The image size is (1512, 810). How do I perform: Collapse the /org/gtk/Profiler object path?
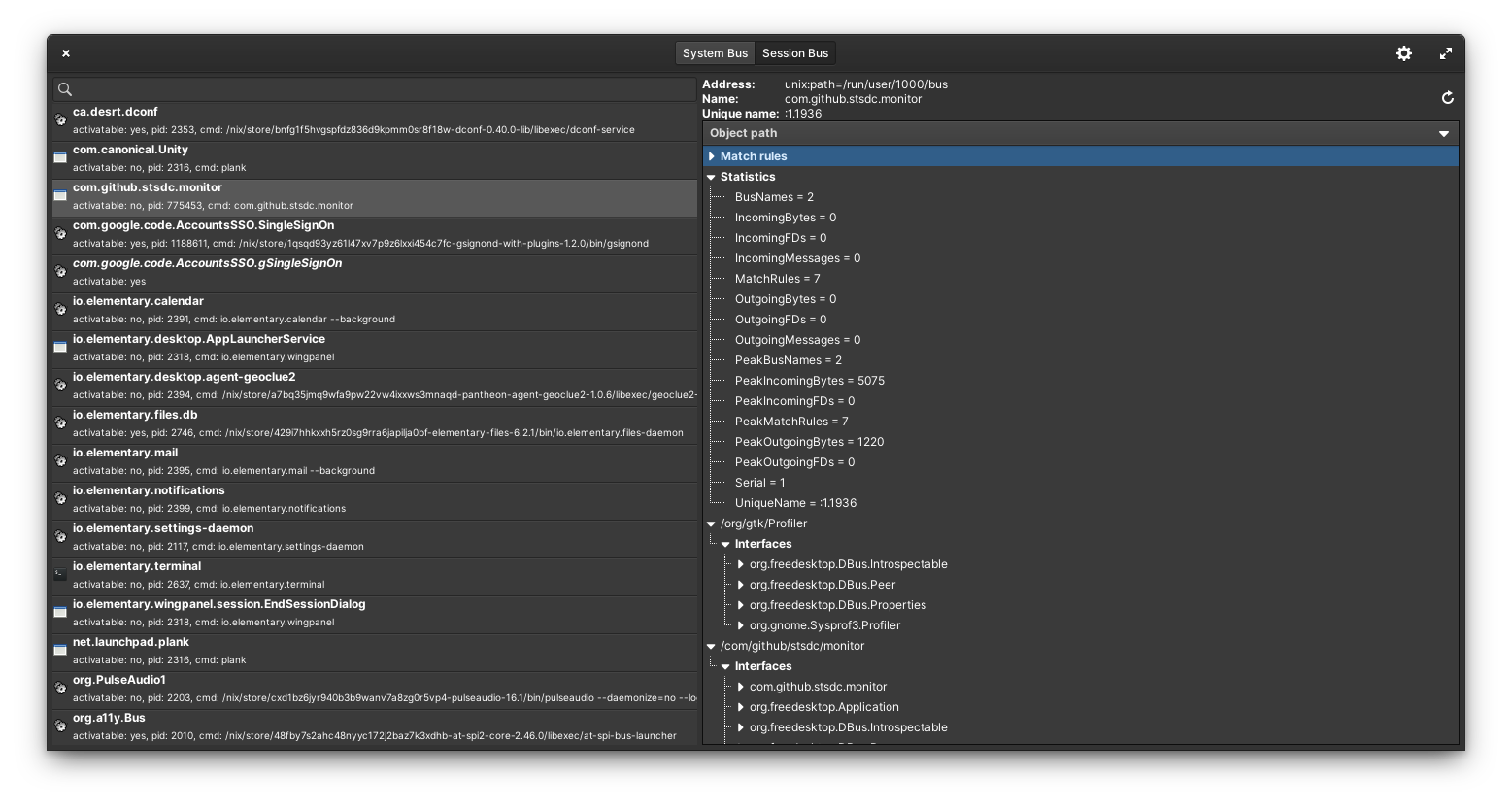click(711, 523)
